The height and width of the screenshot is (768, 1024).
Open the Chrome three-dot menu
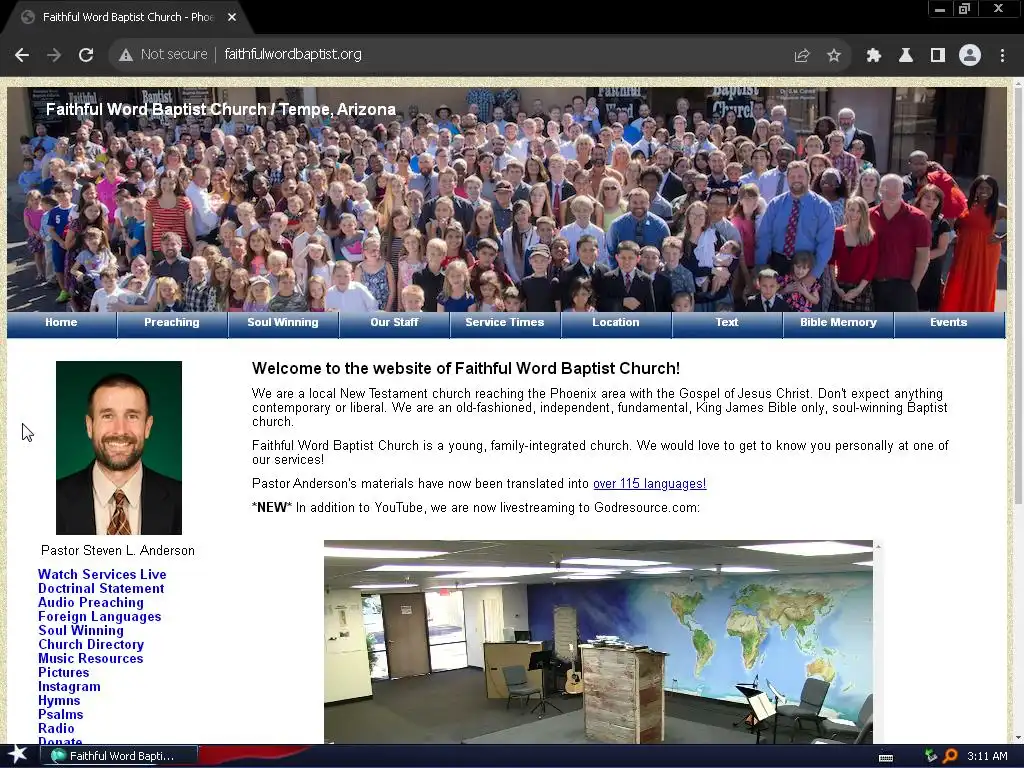pyautogui.click(x=1002, y=56)
